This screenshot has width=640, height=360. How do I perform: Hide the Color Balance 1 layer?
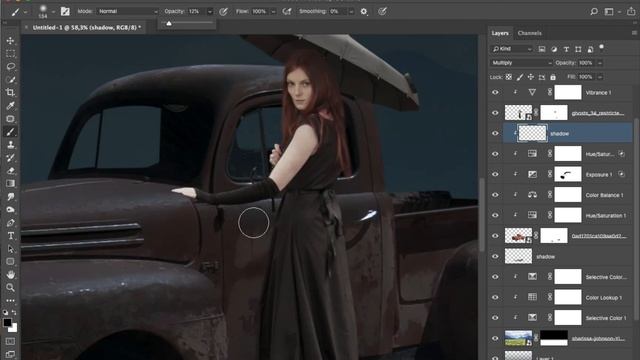495,195
